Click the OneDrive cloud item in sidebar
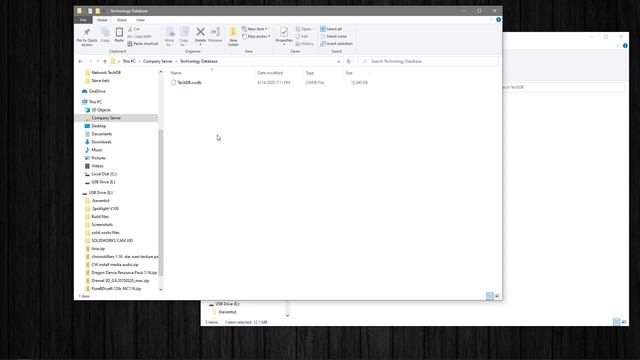Screen dimensions: 640x360 (93, 91)
